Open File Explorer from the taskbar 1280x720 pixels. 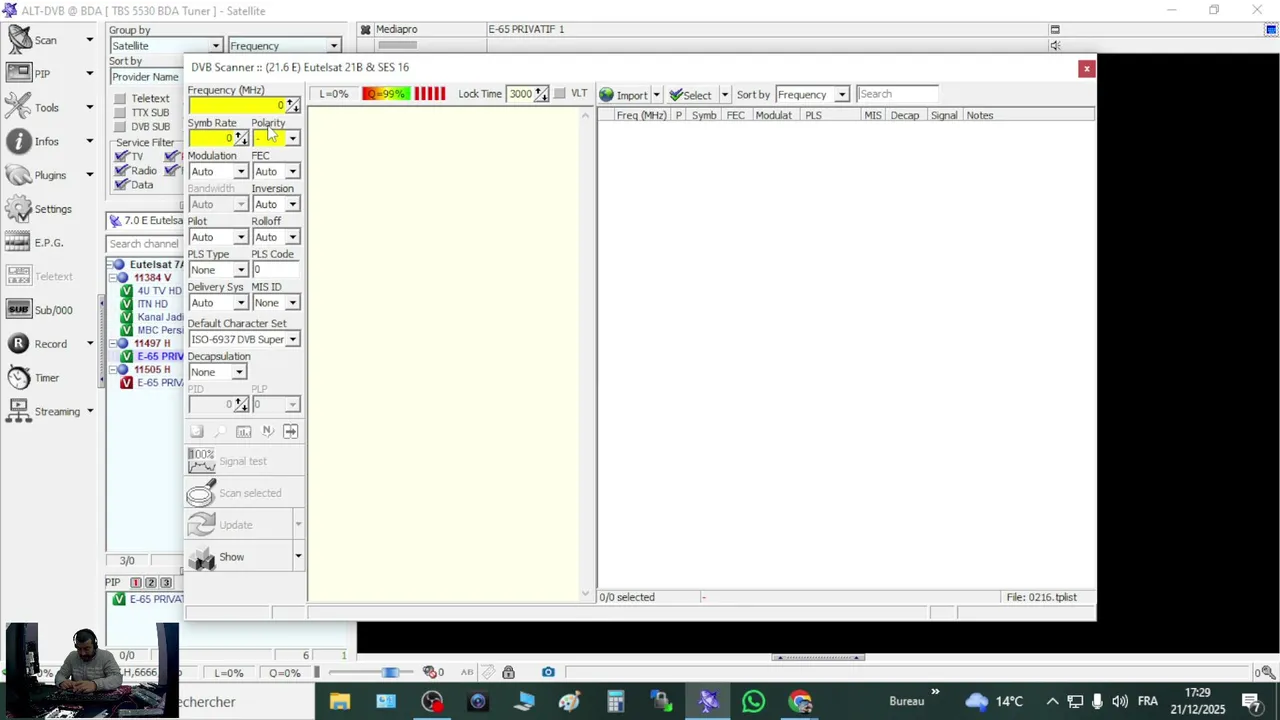tap(340, 702)
